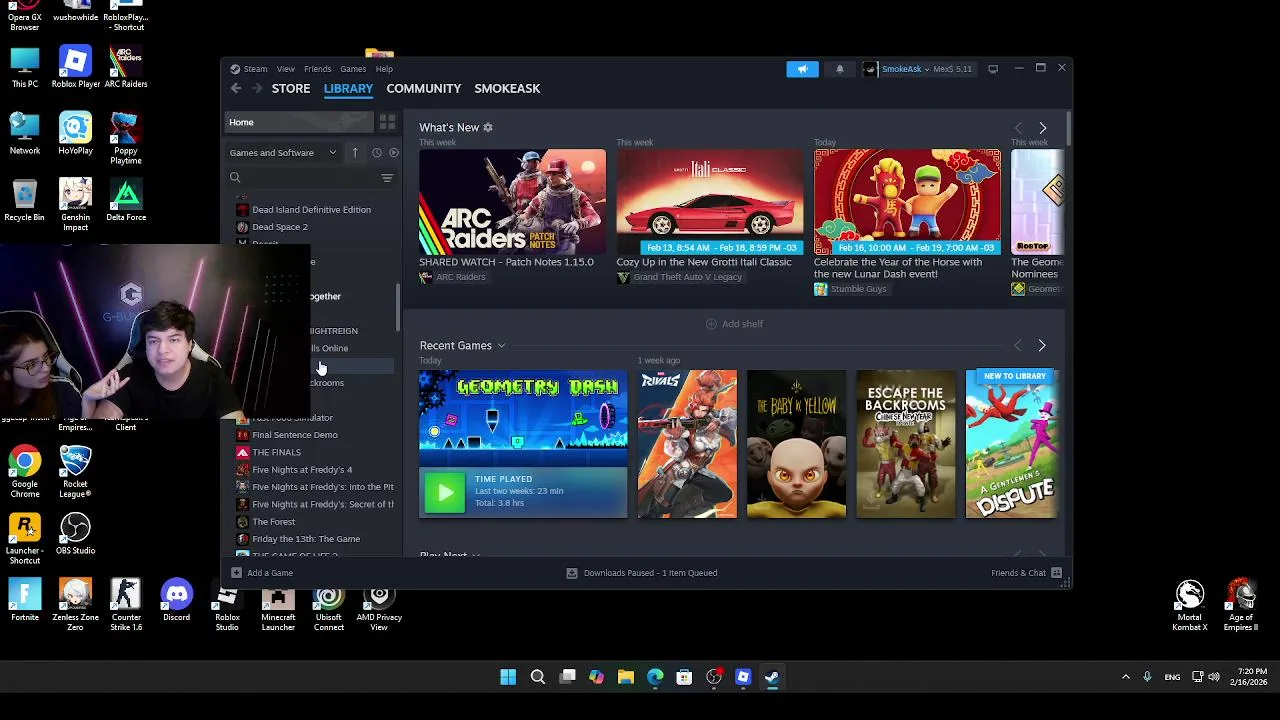
Task: Open File Explorer from taskbar
Action: (625, 677)
